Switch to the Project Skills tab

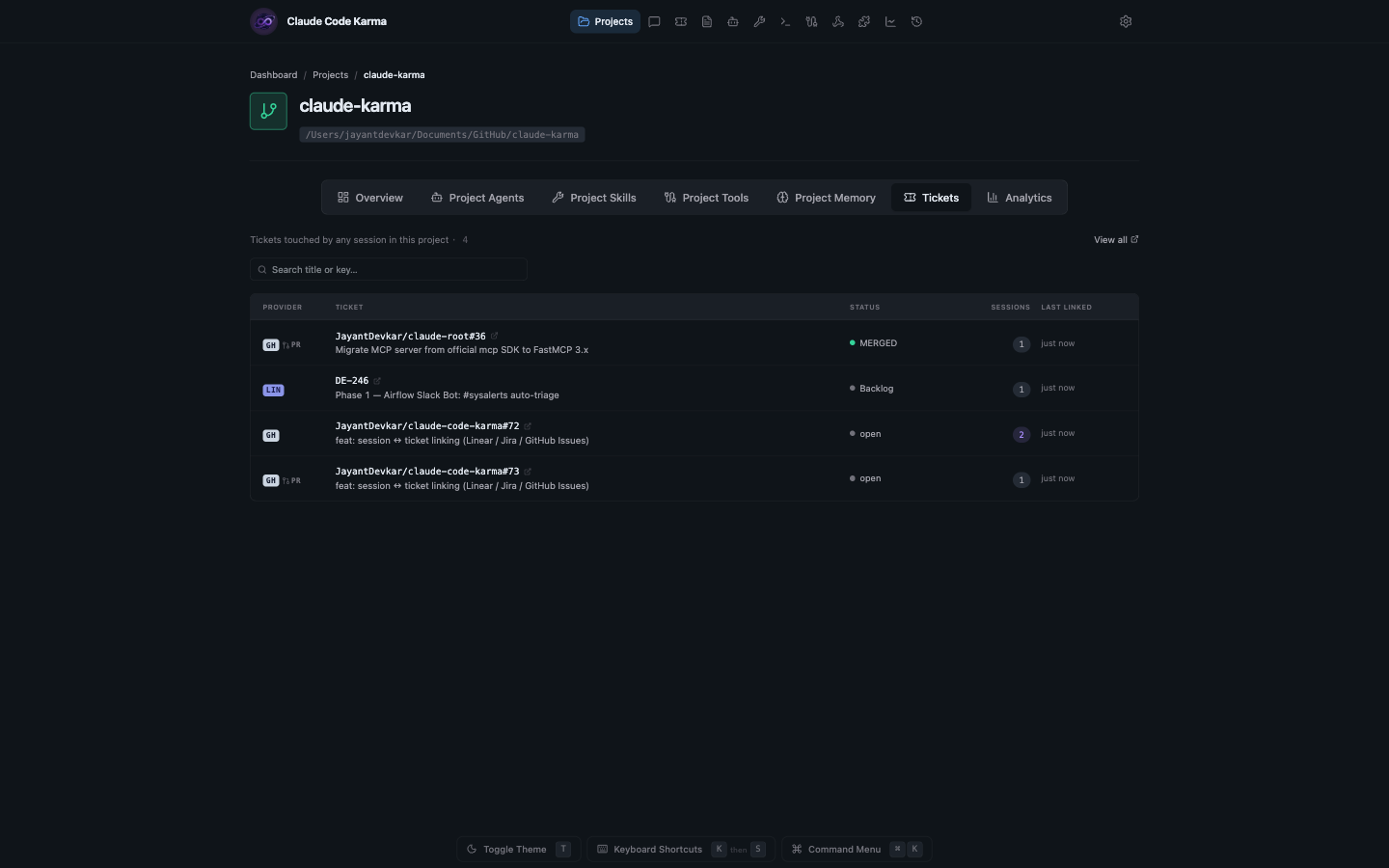[x=594, y=198]
